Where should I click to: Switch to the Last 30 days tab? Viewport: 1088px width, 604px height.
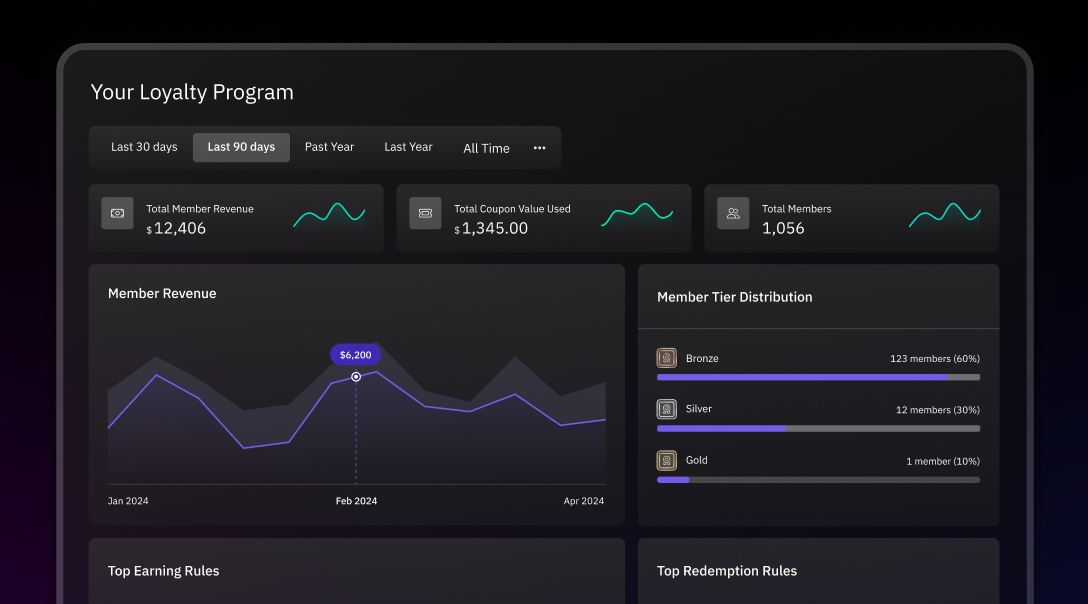pos(144,147)
